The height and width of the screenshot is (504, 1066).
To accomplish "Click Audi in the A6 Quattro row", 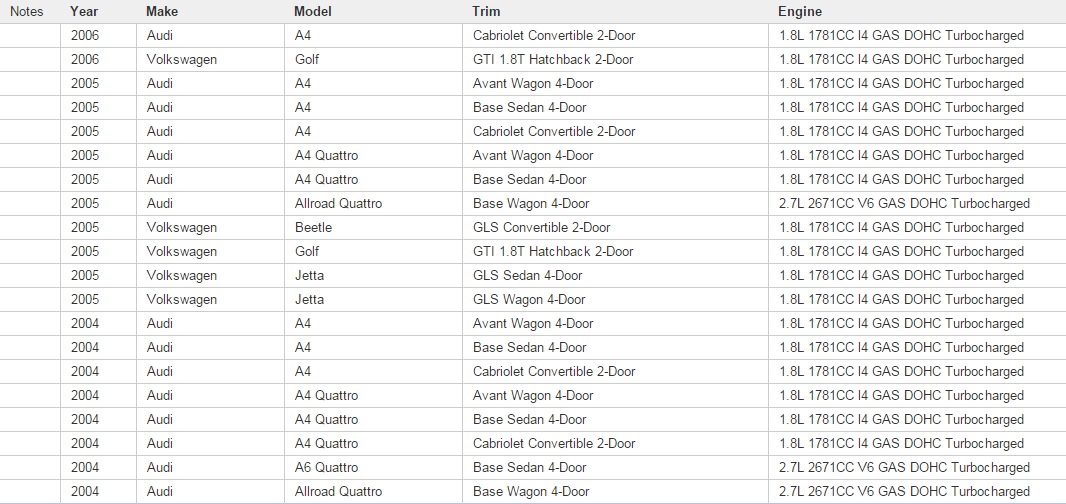I will 160,467.
